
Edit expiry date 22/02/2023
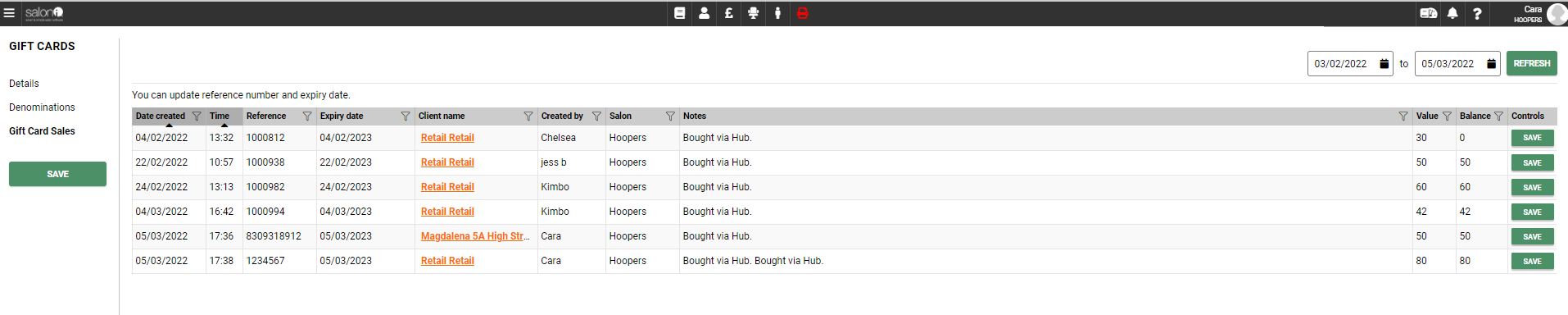[x=346, y=162]
